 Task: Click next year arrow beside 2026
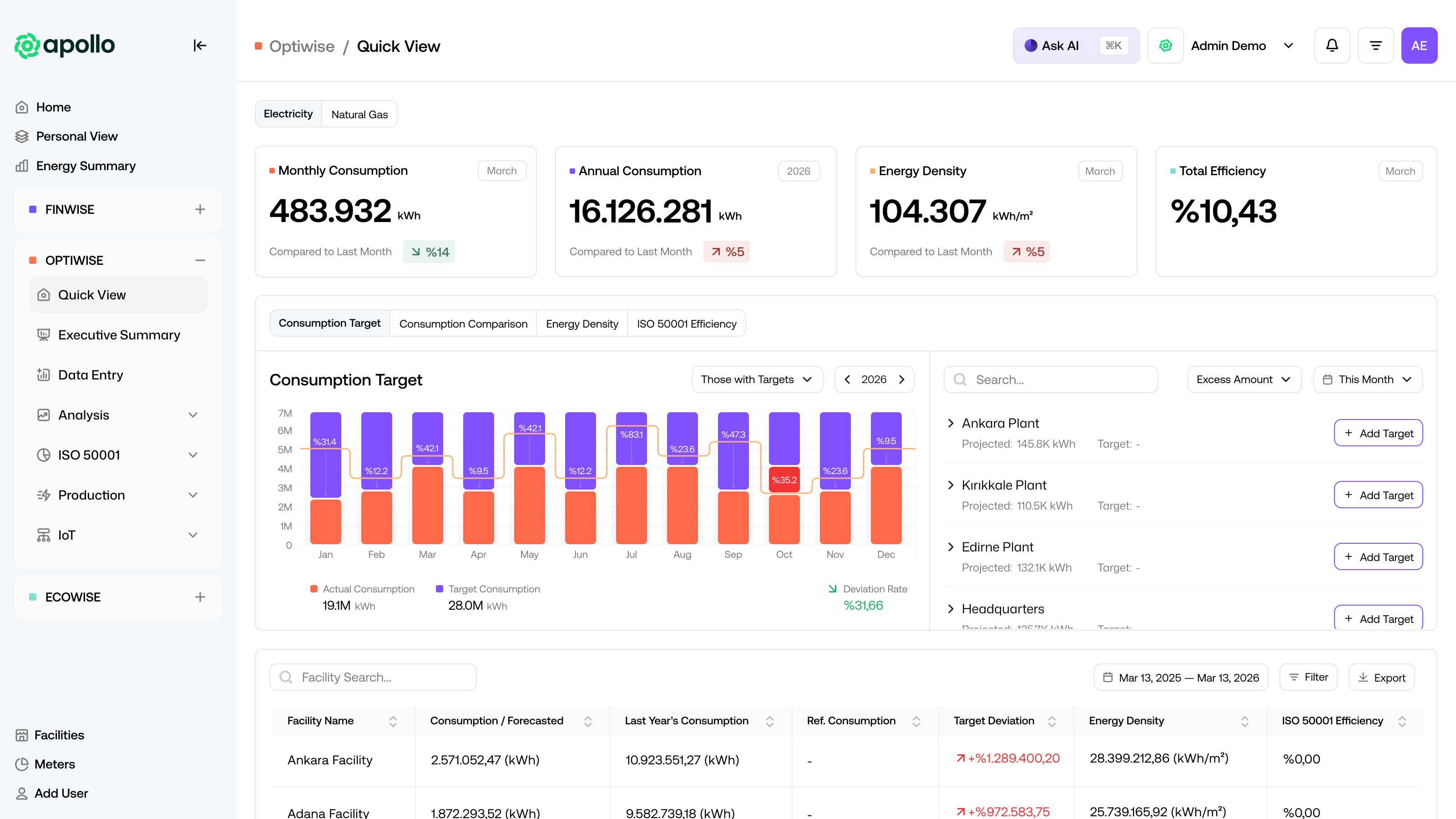pos(901,379)
